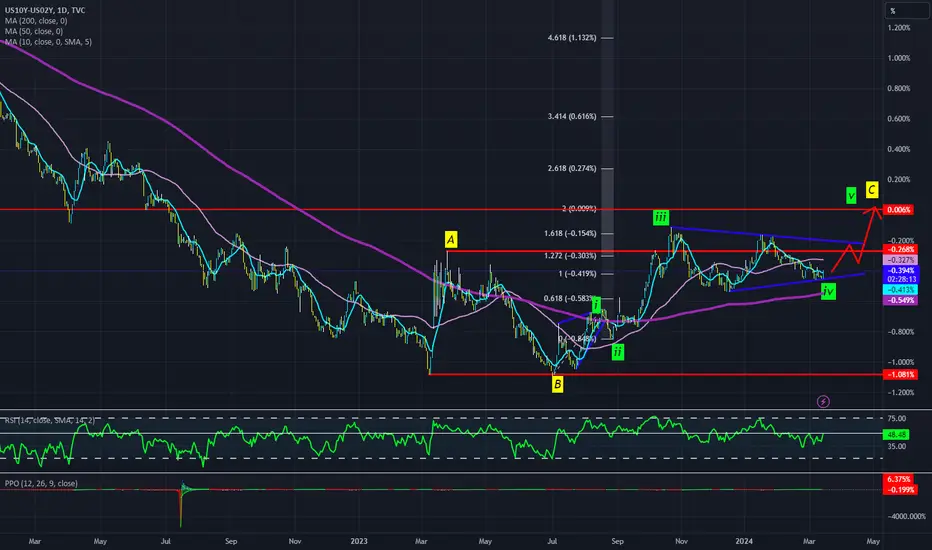Click the pink -0.327% MA label

coord(901,260)
